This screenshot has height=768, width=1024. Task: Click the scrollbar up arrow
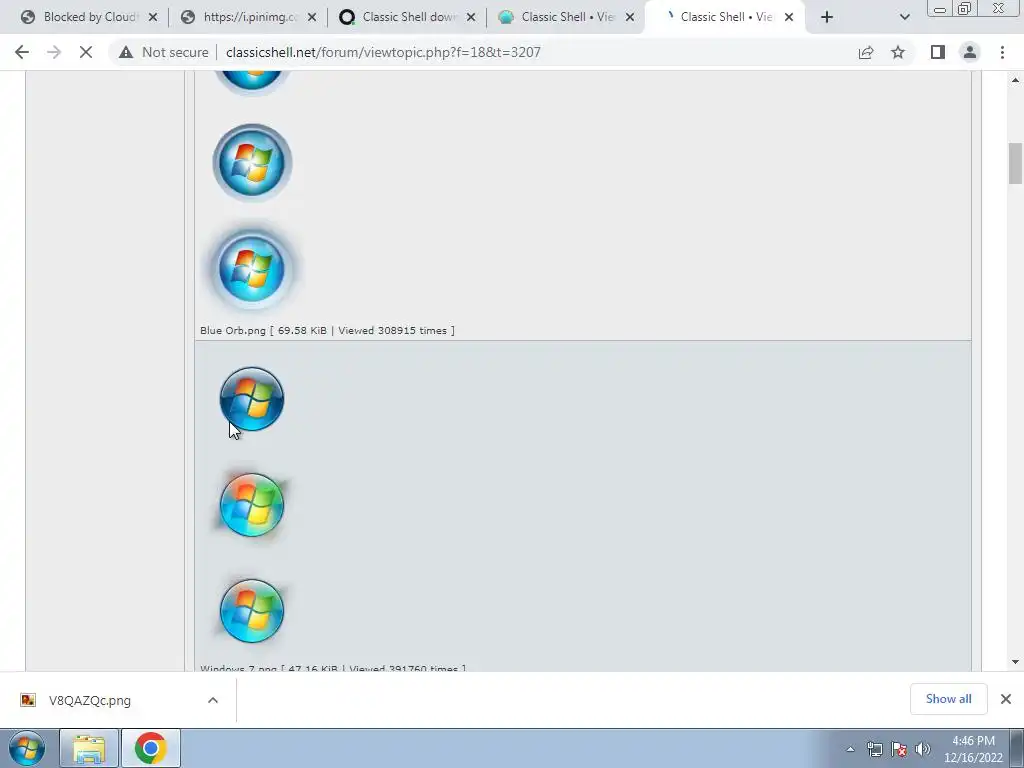point(1015,80)
